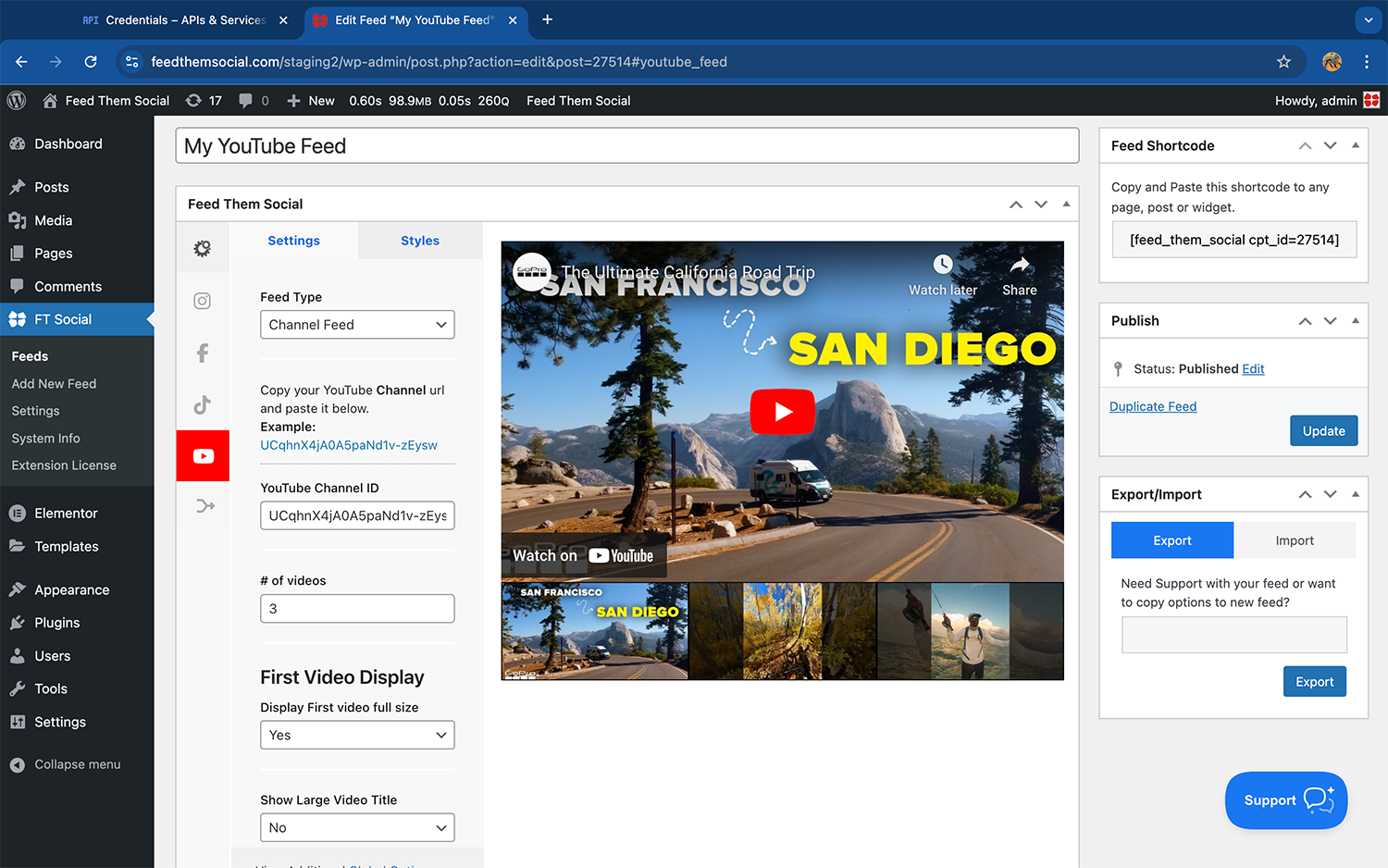Open the Support chat button
1388x868 pixels.
[1286, 800]
